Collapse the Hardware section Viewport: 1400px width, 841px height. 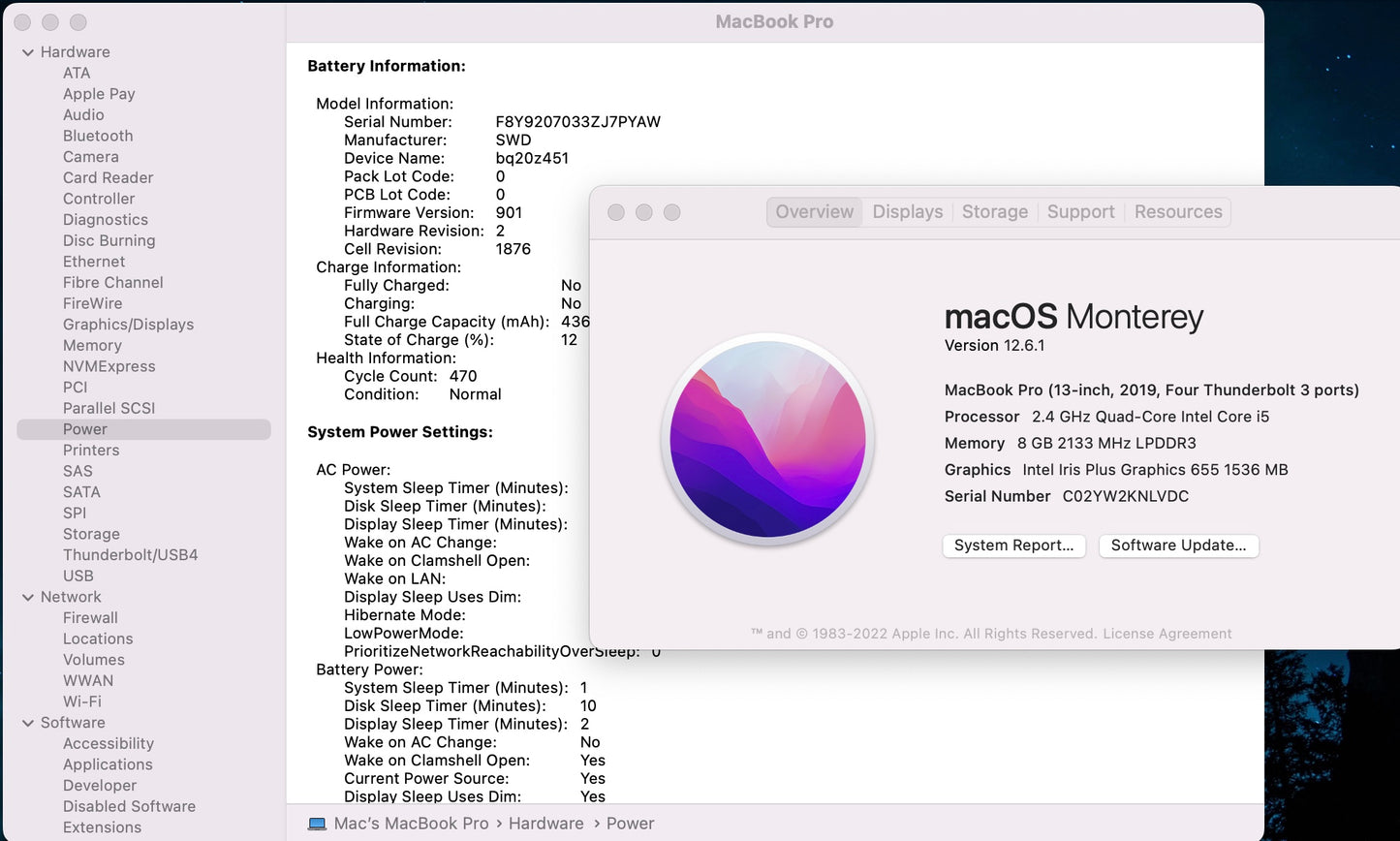28,51
